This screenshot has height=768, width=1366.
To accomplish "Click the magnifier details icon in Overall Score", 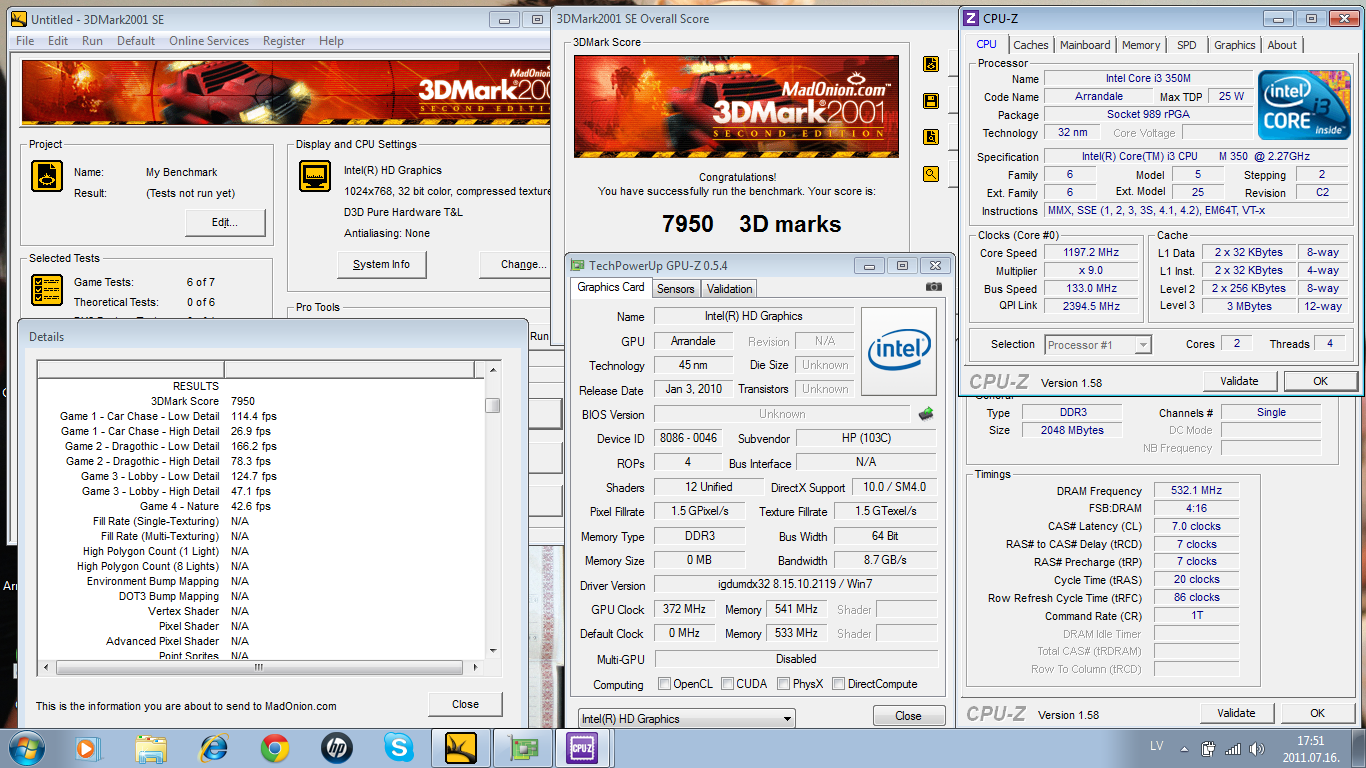I will [931, 174].
